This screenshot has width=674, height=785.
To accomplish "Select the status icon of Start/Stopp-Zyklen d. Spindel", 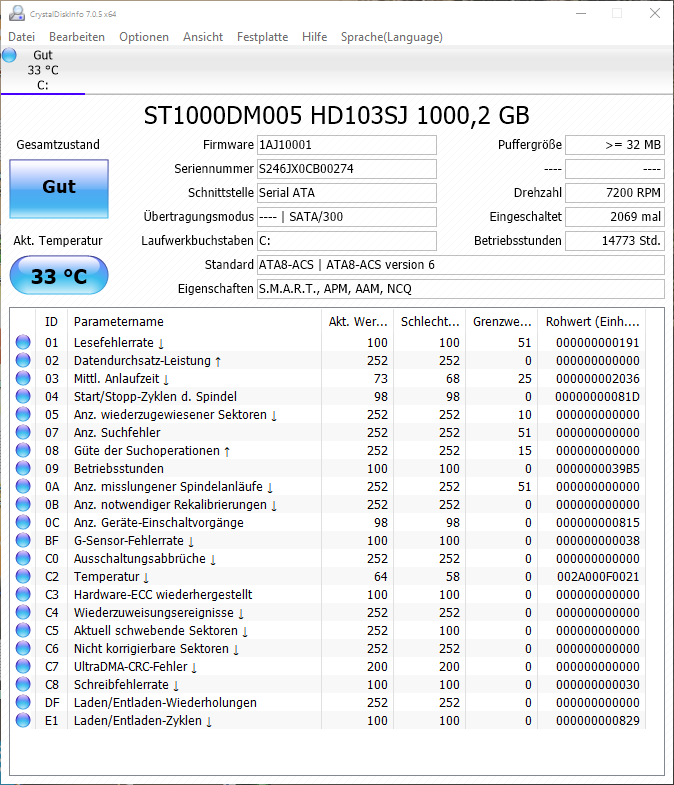I will pyautogui.click(x=23, y=396).
